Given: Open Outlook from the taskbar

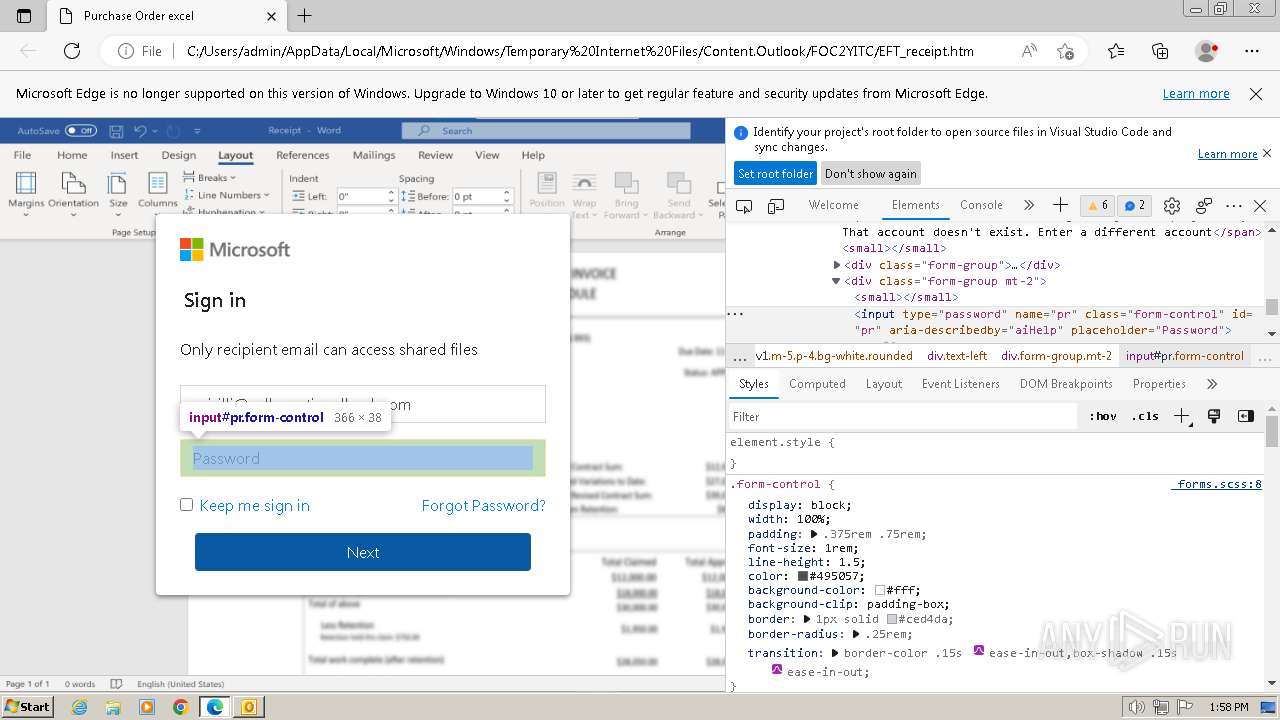Looking at the screenshot, I should (248, 707).
